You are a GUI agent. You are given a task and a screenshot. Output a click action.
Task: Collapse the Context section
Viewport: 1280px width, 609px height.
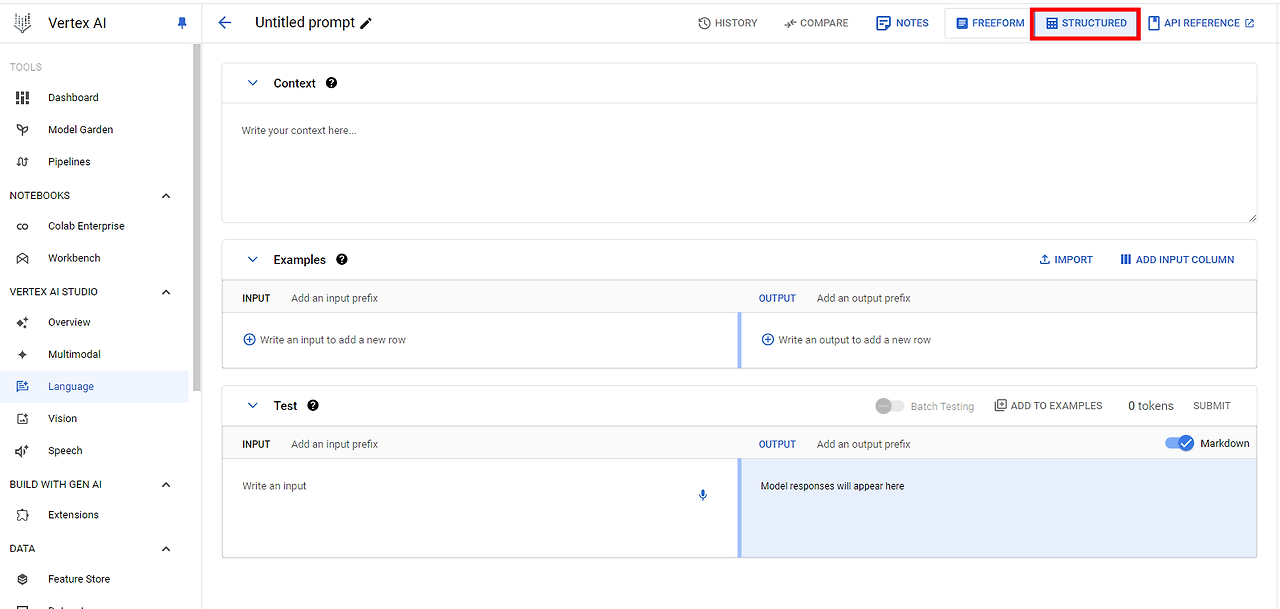252,83
